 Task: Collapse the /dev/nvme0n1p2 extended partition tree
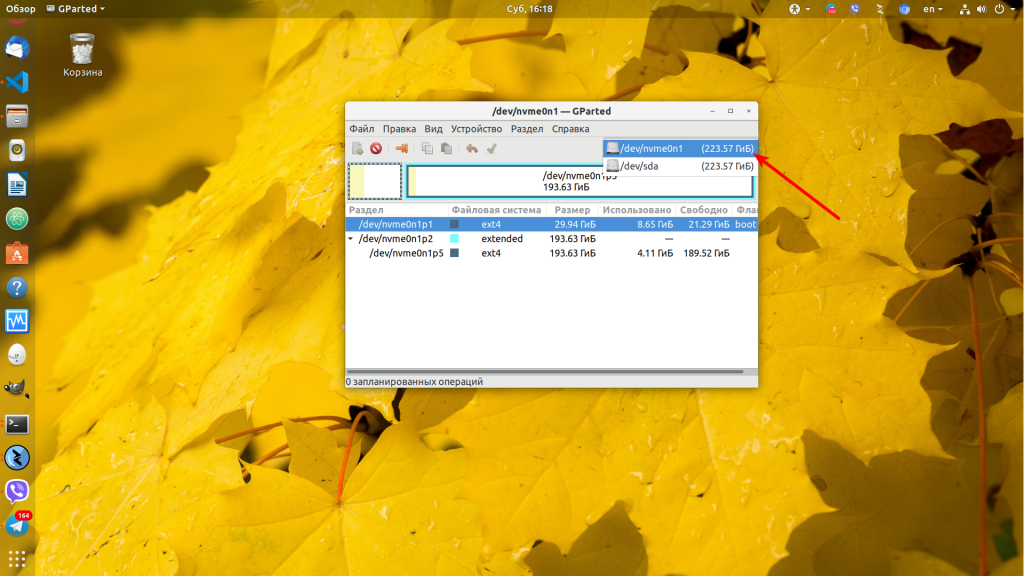[x=351, y=239]
